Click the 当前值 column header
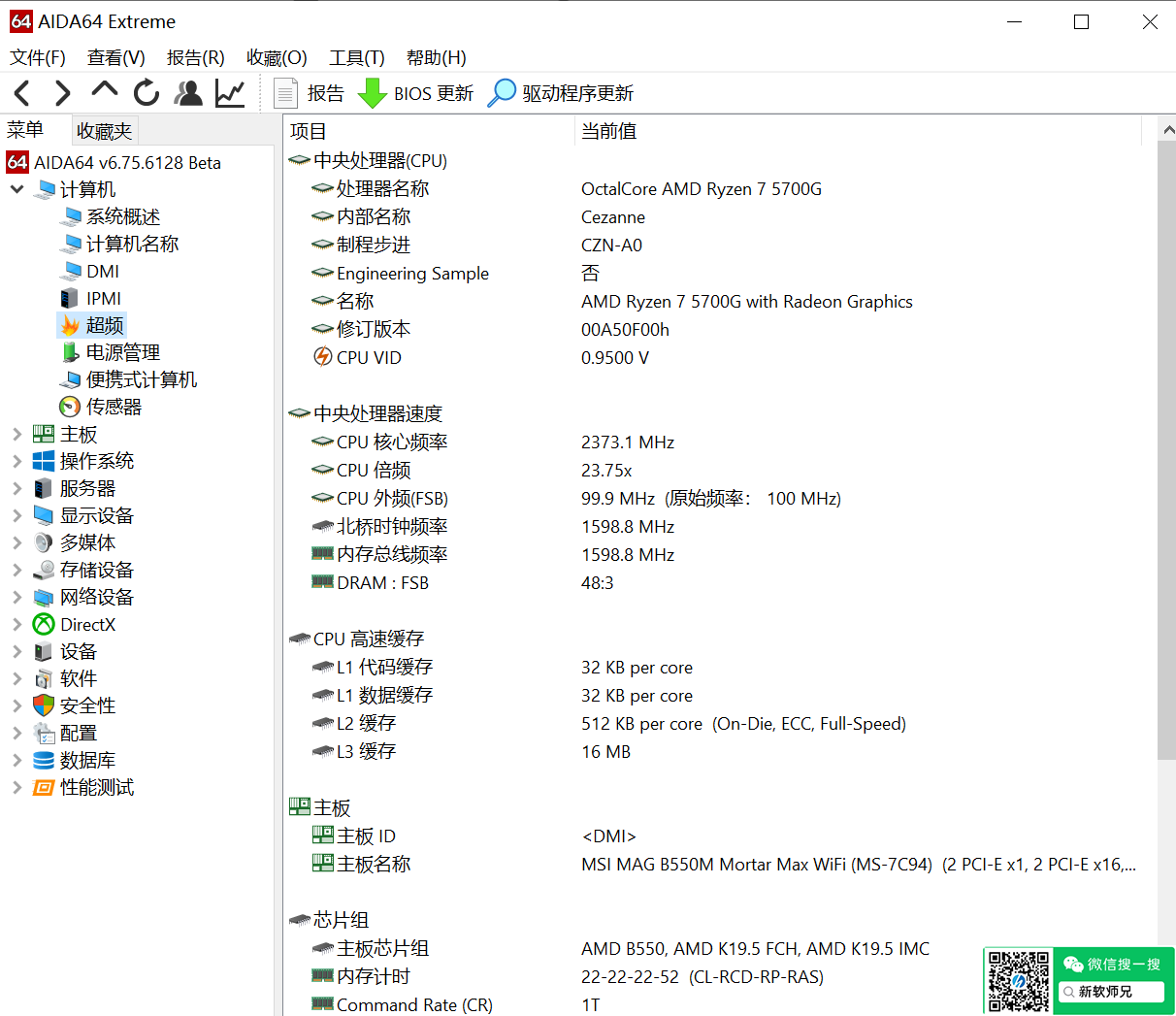 pyautogui.click(x=608, y=131)
